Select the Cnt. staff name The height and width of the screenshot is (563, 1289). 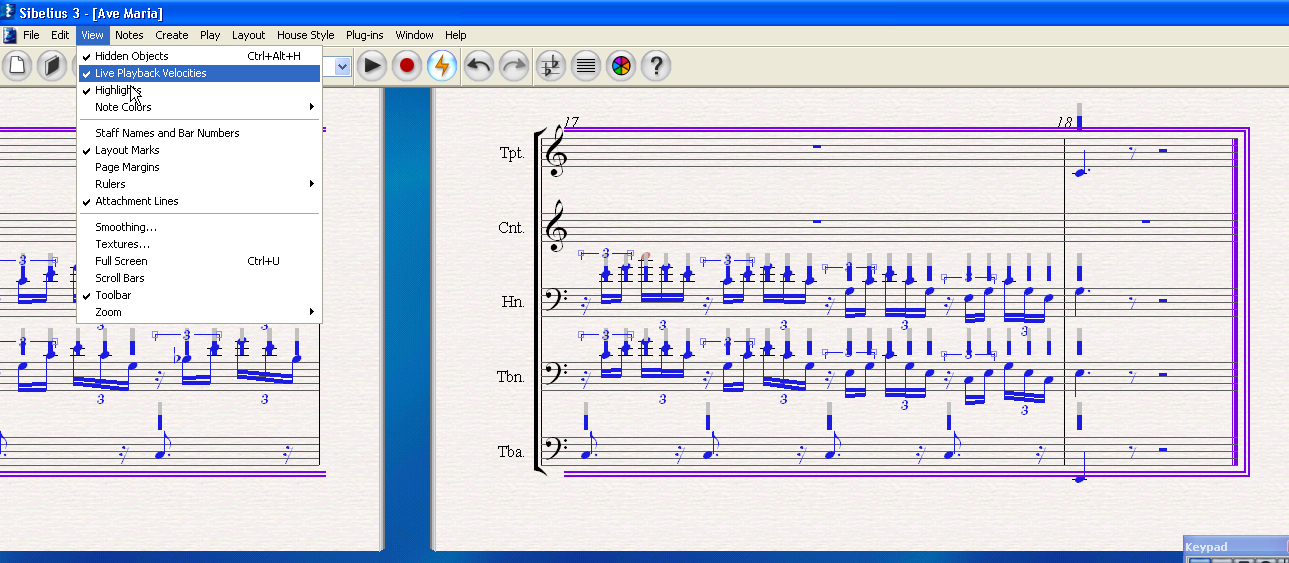coord(511,228)
